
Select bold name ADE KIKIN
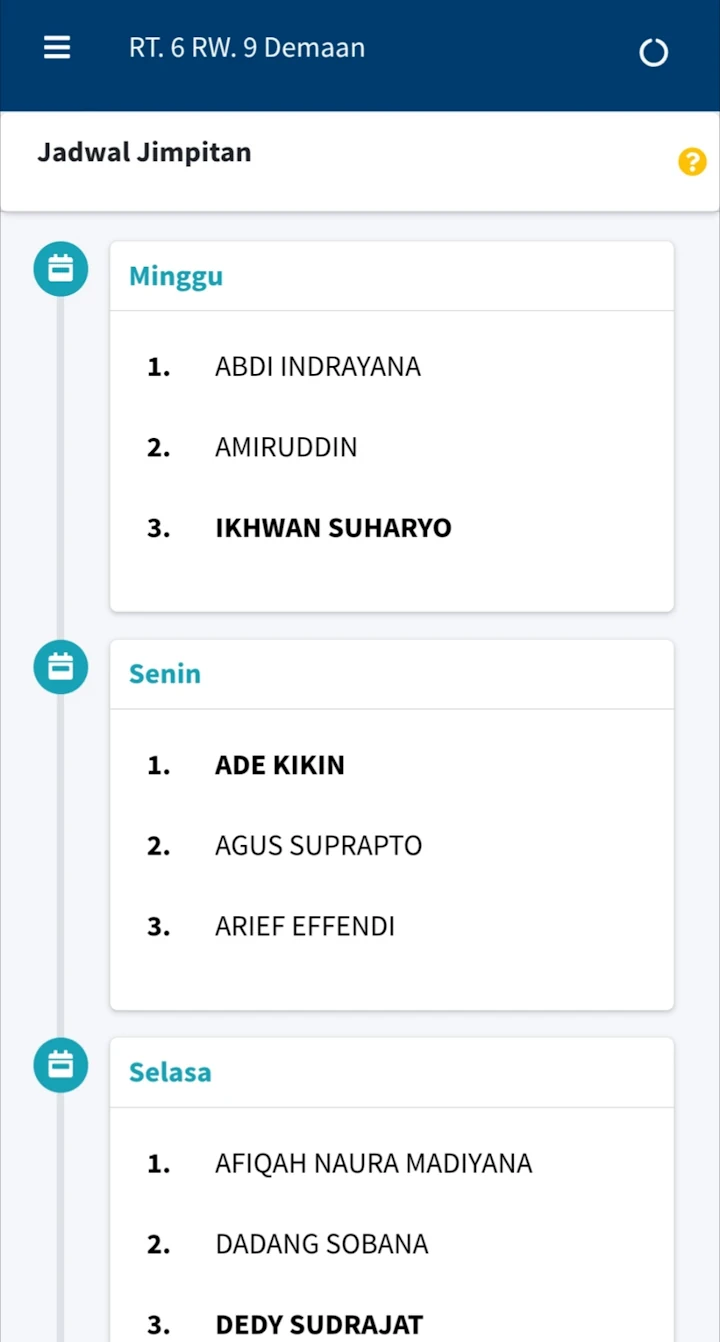coord(280,765)
